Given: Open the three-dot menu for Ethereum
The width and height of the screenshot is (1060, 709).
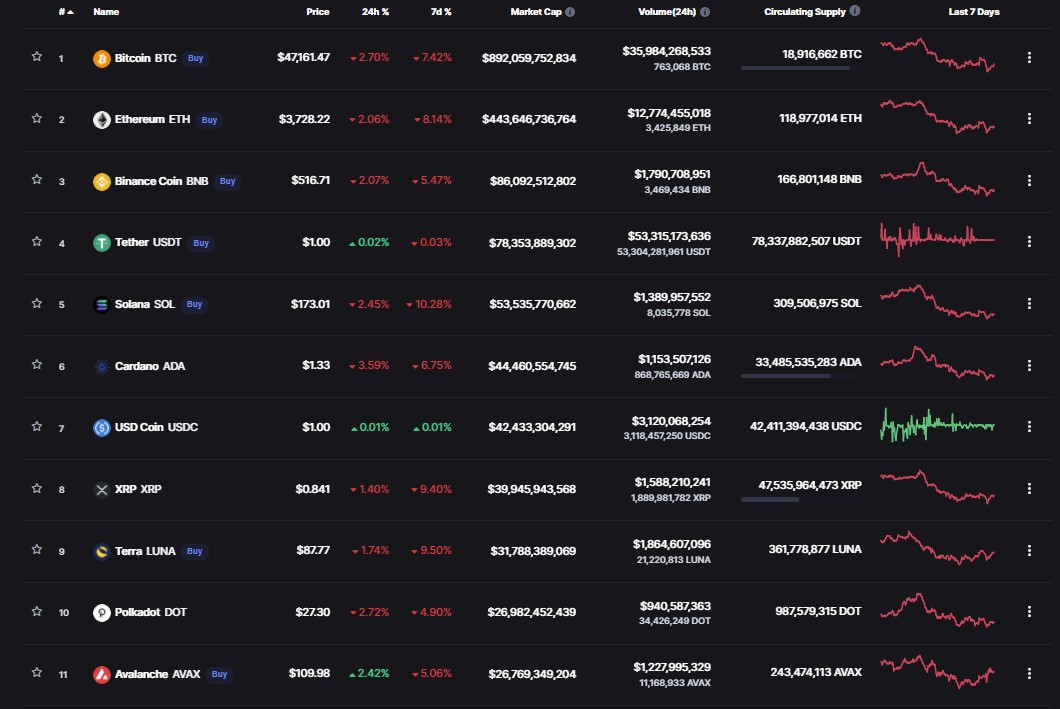Looking at the screenshot, I should [x=1029, y=119].
